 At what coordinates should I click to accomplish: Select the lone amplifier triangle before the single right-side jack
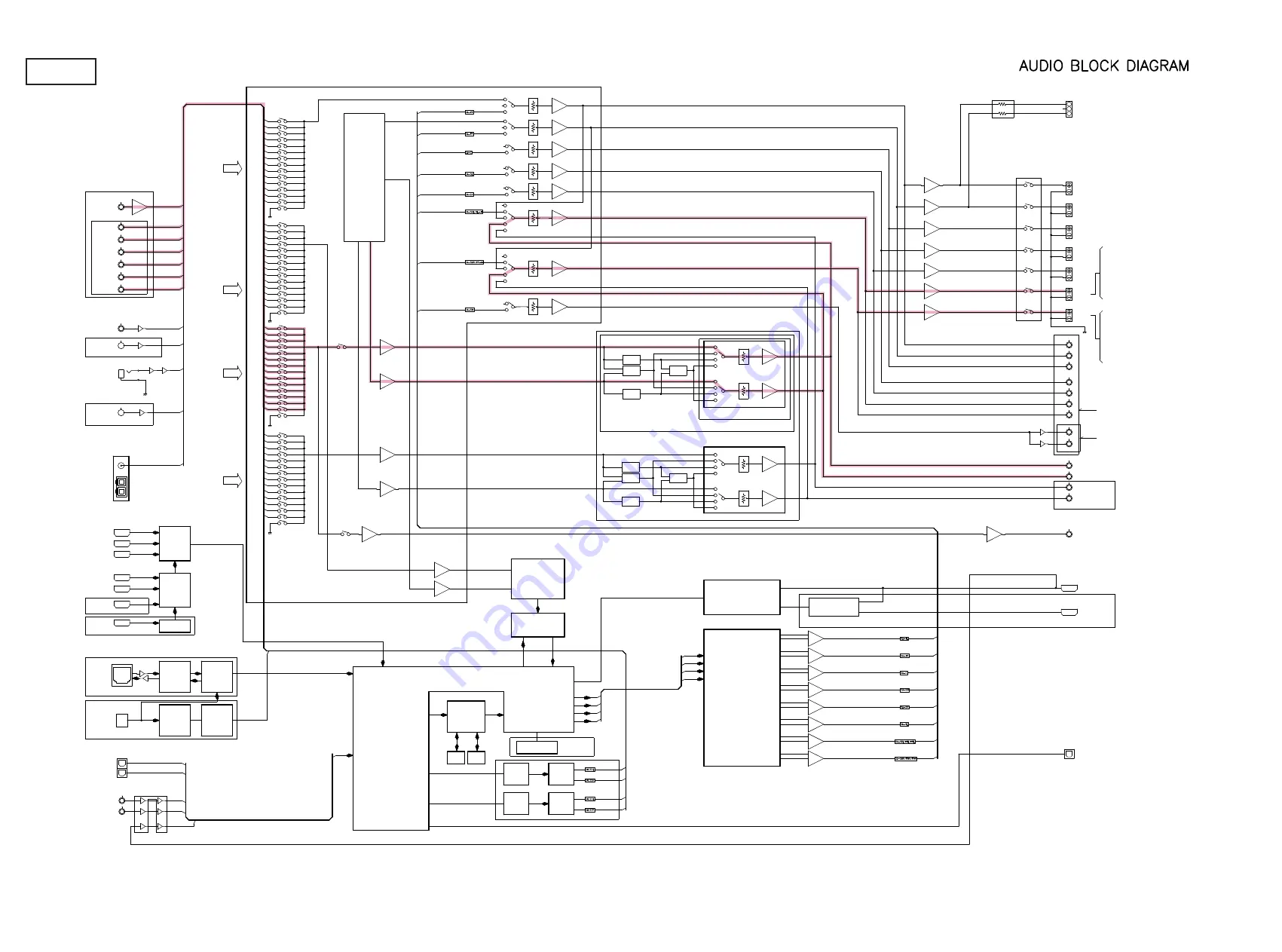(x=995, y=534)
